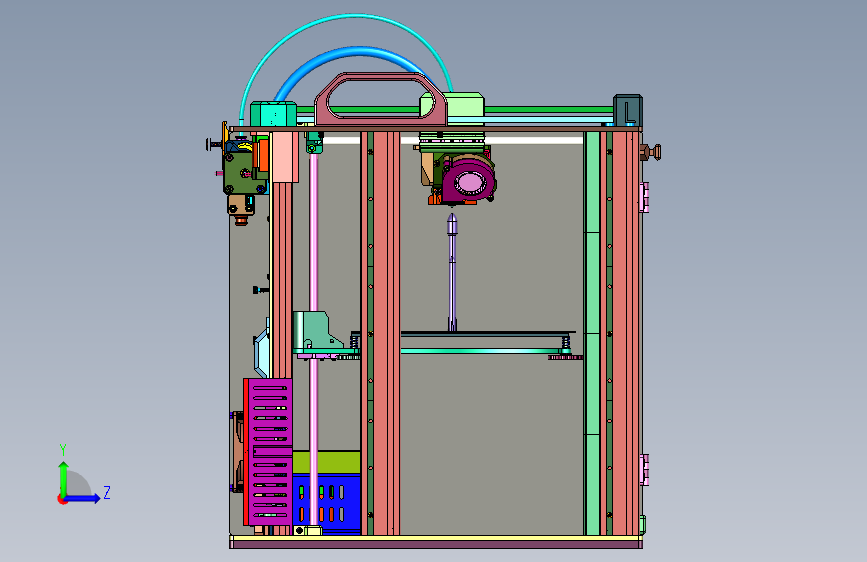
Task: Select the black screw on left panel
Action: tap(260, 290)
